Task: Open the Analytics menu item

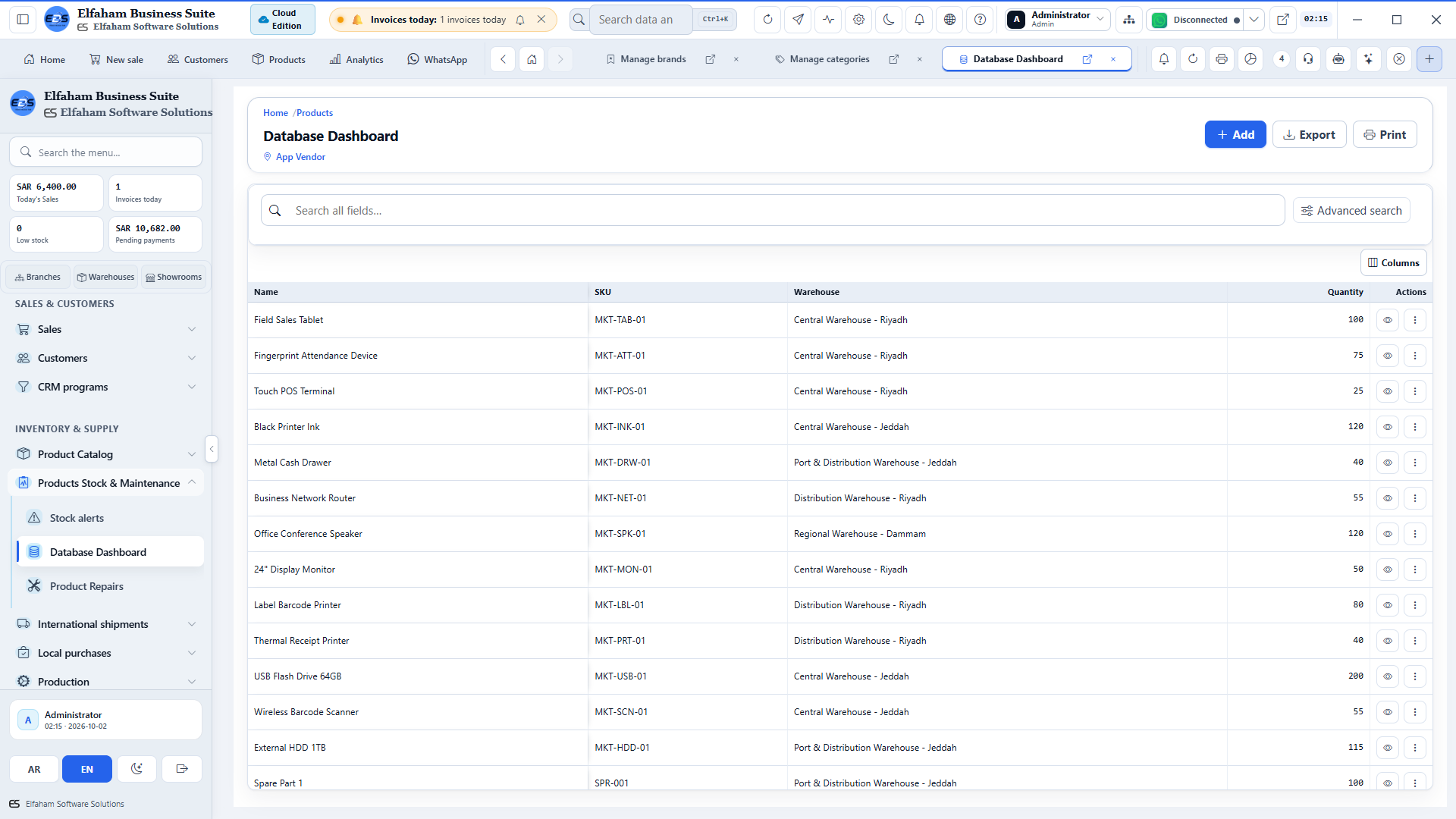Action: point(356,59)
